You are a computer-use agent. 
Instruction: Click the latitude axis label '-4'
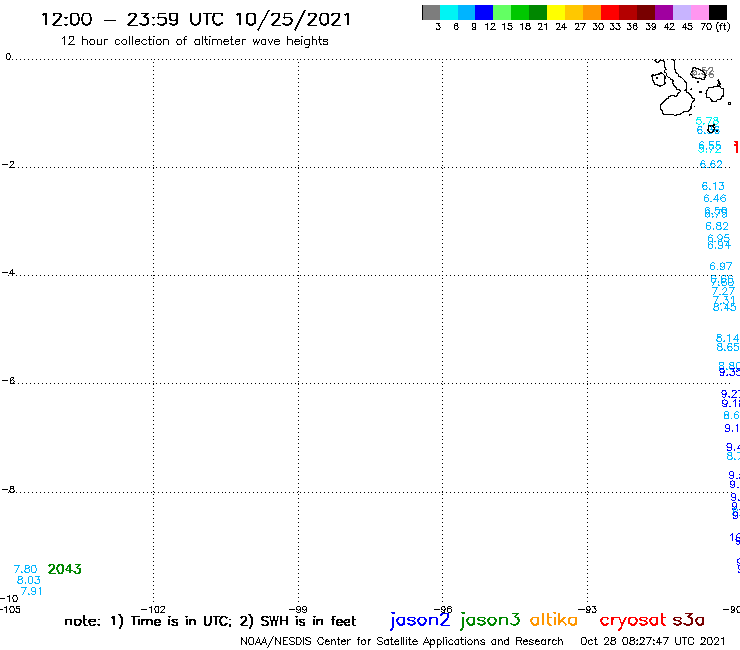tap(8, 272)
